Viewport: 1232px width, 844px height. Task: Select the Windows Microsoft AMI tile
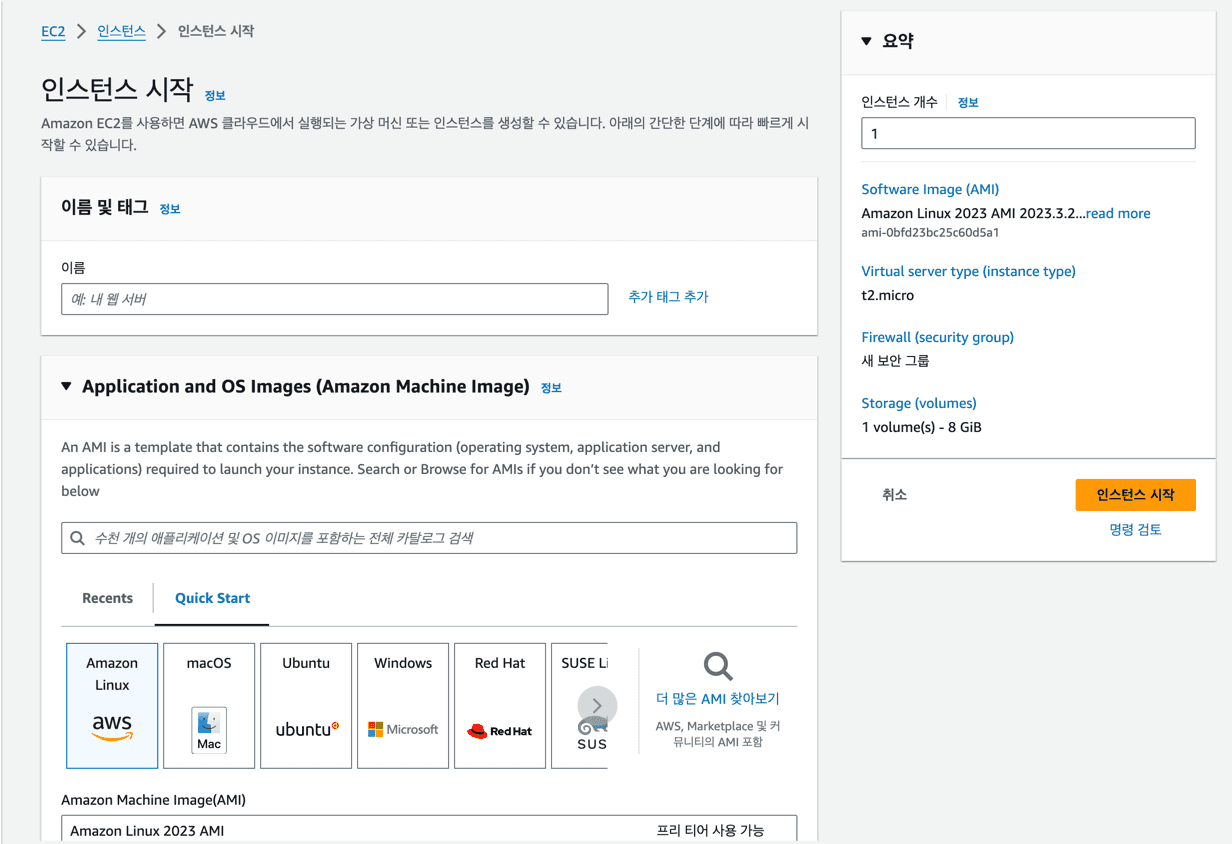(x=403, y=706)
